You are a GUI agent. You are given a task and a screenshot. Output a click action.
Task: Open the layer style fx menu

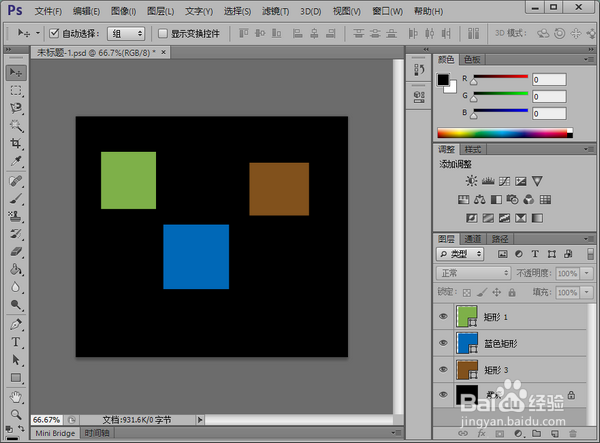pyautogui.click(x=481, y=433)
